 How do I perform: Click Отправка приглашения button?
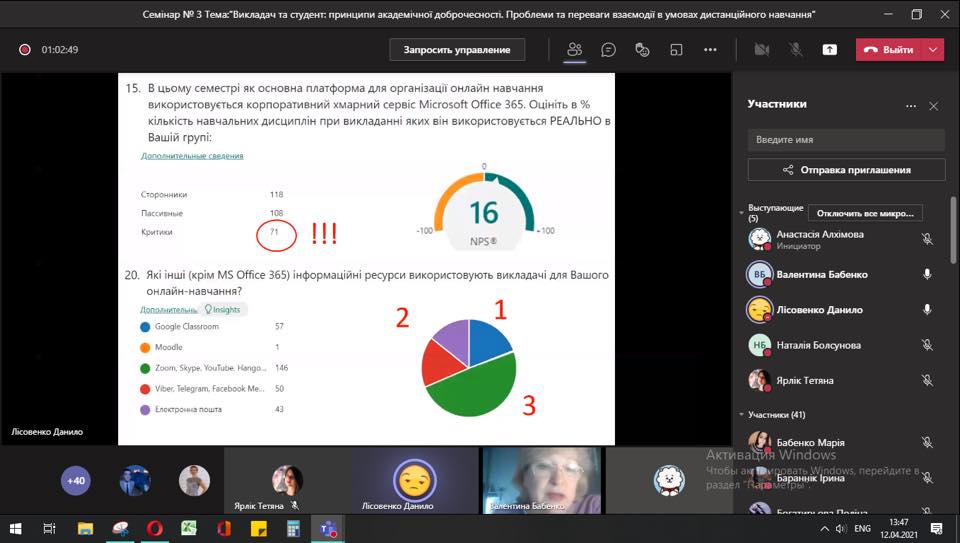846,170
